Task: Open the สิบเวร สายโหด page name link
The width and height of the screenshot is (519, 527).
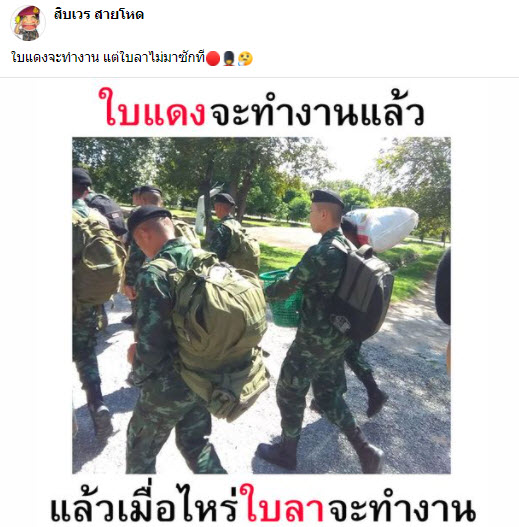Action: tap(98, 14)
